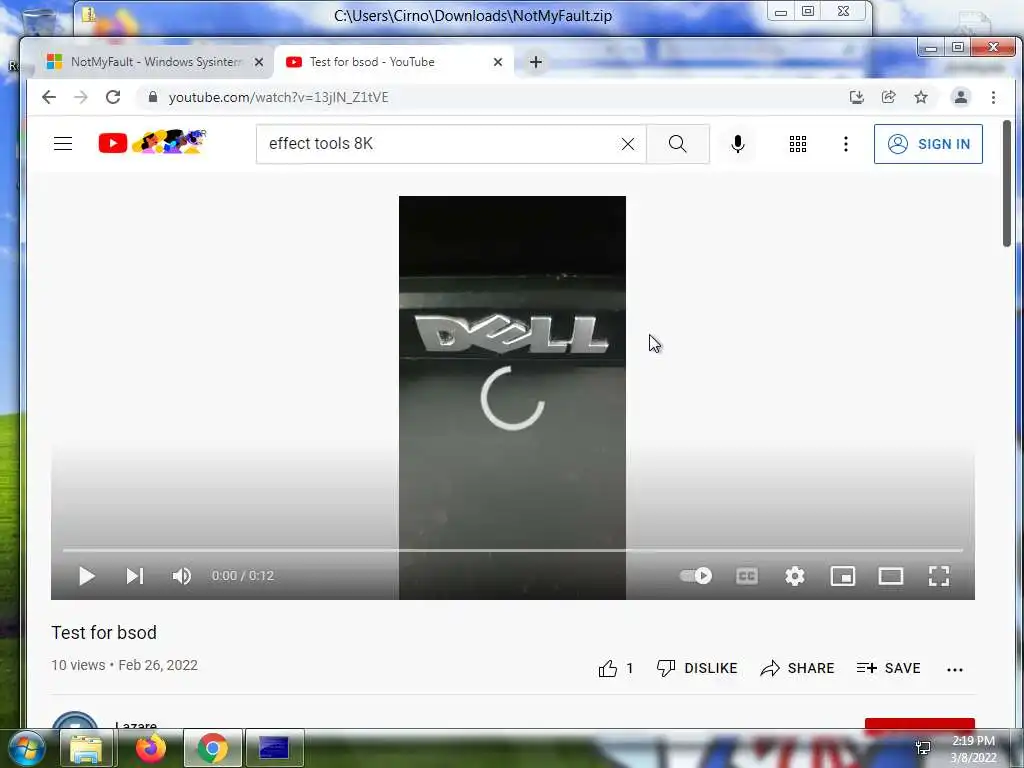Click the DISLIKE button
Screen dimensions: 1024x768
697,668
